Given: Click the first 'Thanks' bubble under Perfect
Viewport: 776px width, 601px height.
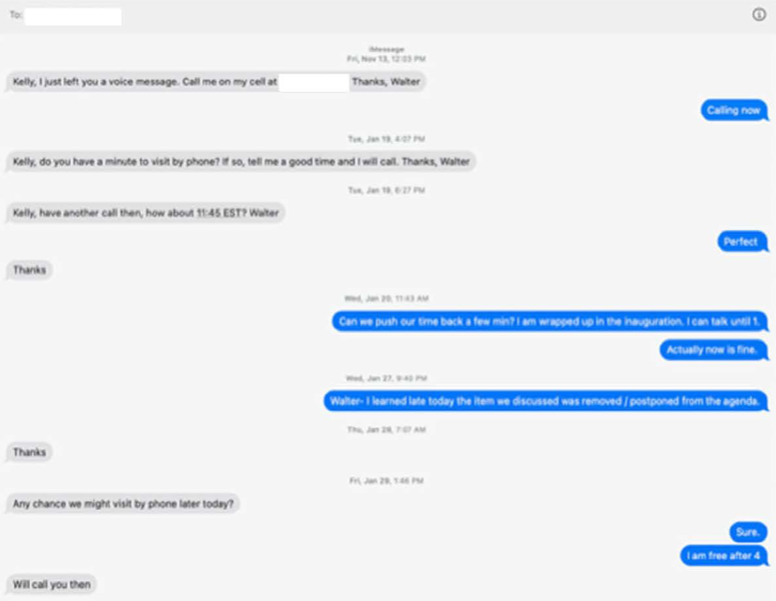Looking at the screenshot, I should tap(29, 270).
